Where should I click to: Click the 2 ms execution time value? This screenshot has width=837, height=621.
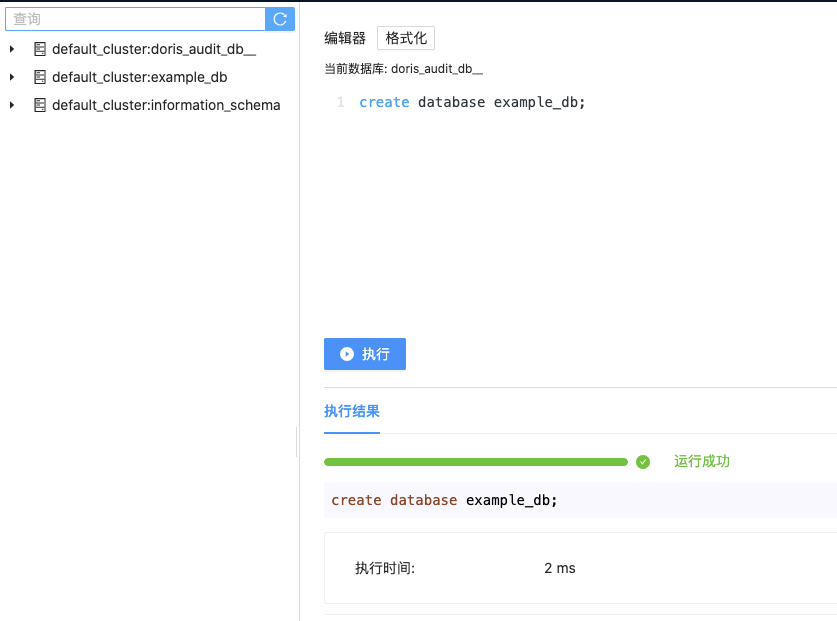coord(559,568)
